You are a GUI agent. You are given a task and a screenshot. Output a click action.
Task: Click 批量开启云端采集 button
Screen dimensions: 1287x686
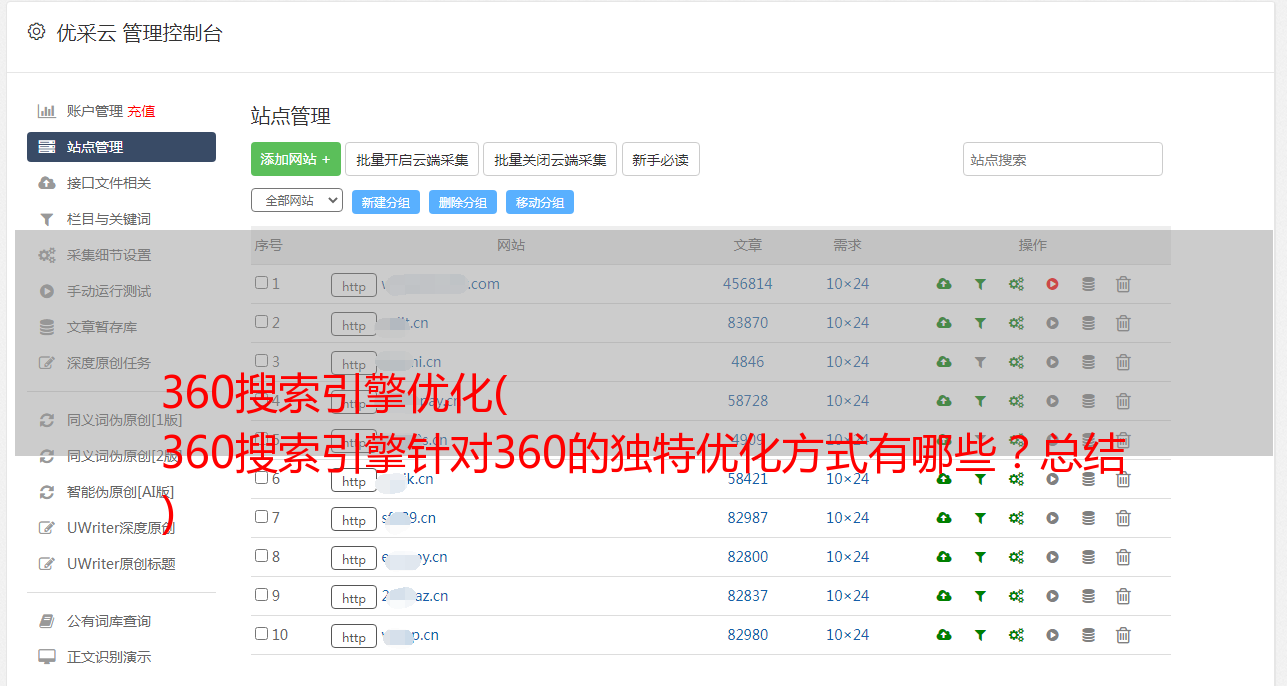tap(412, 159)
